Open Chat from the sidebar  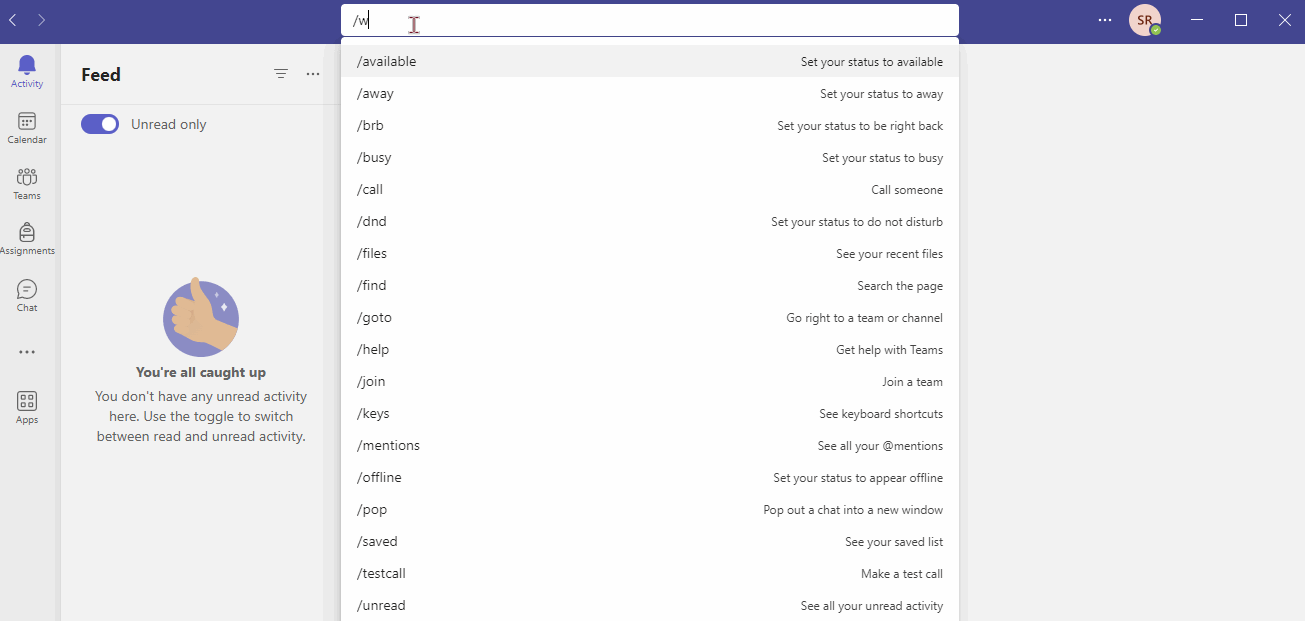tap(27, 296)
